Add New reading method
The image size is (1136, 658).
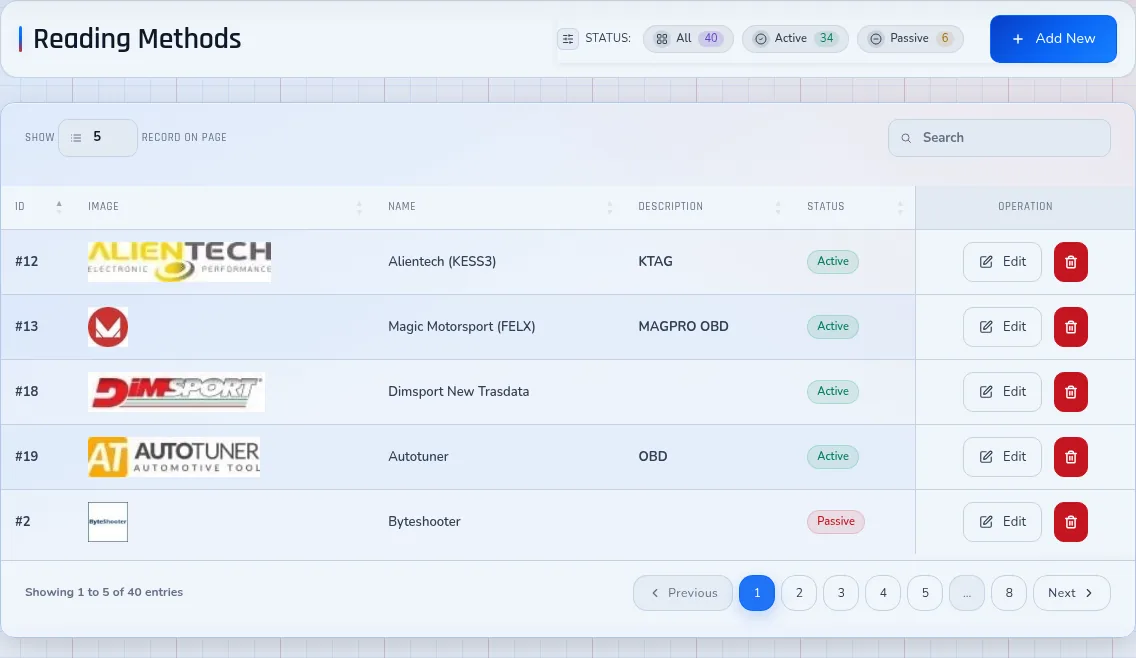(x=1053, y=39)
